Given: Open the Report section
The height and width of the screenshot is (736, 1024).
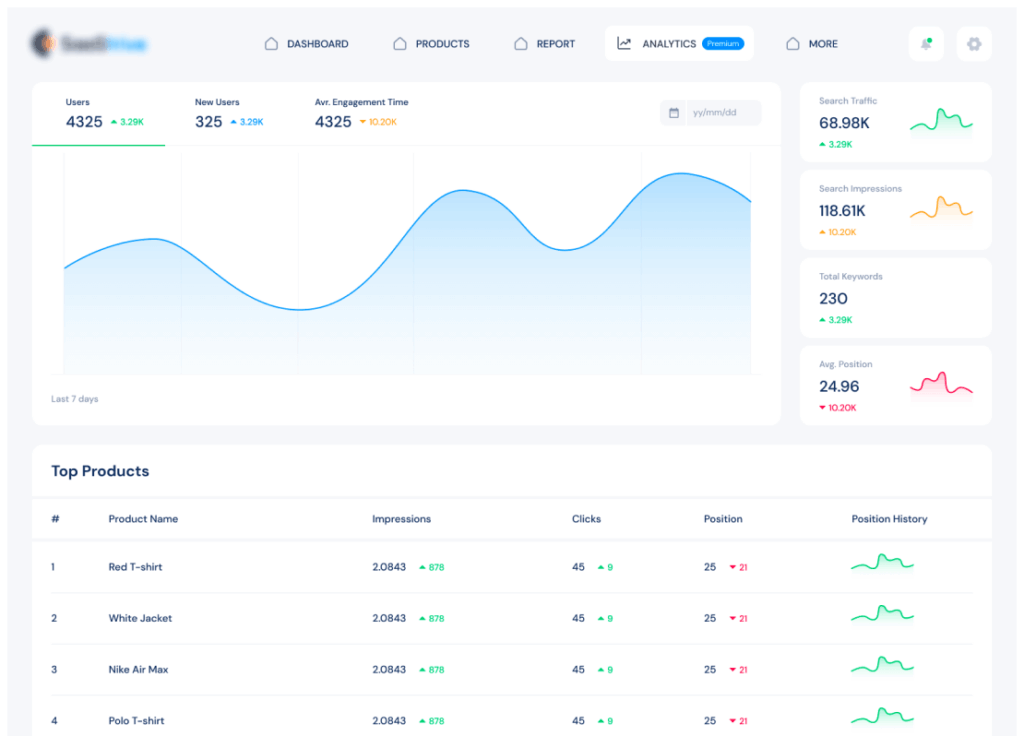Looking at the screenshot, I should click(545, 44).
